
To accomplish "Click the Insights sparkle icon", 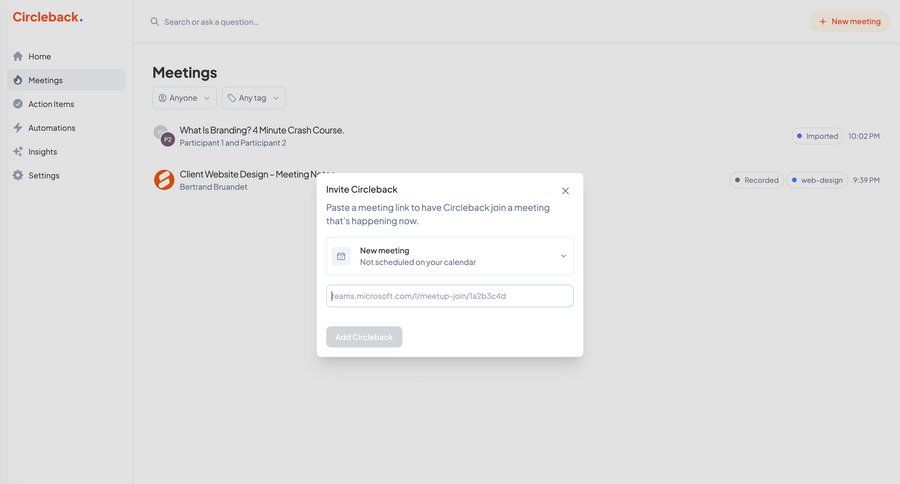I will click(18, 152).
